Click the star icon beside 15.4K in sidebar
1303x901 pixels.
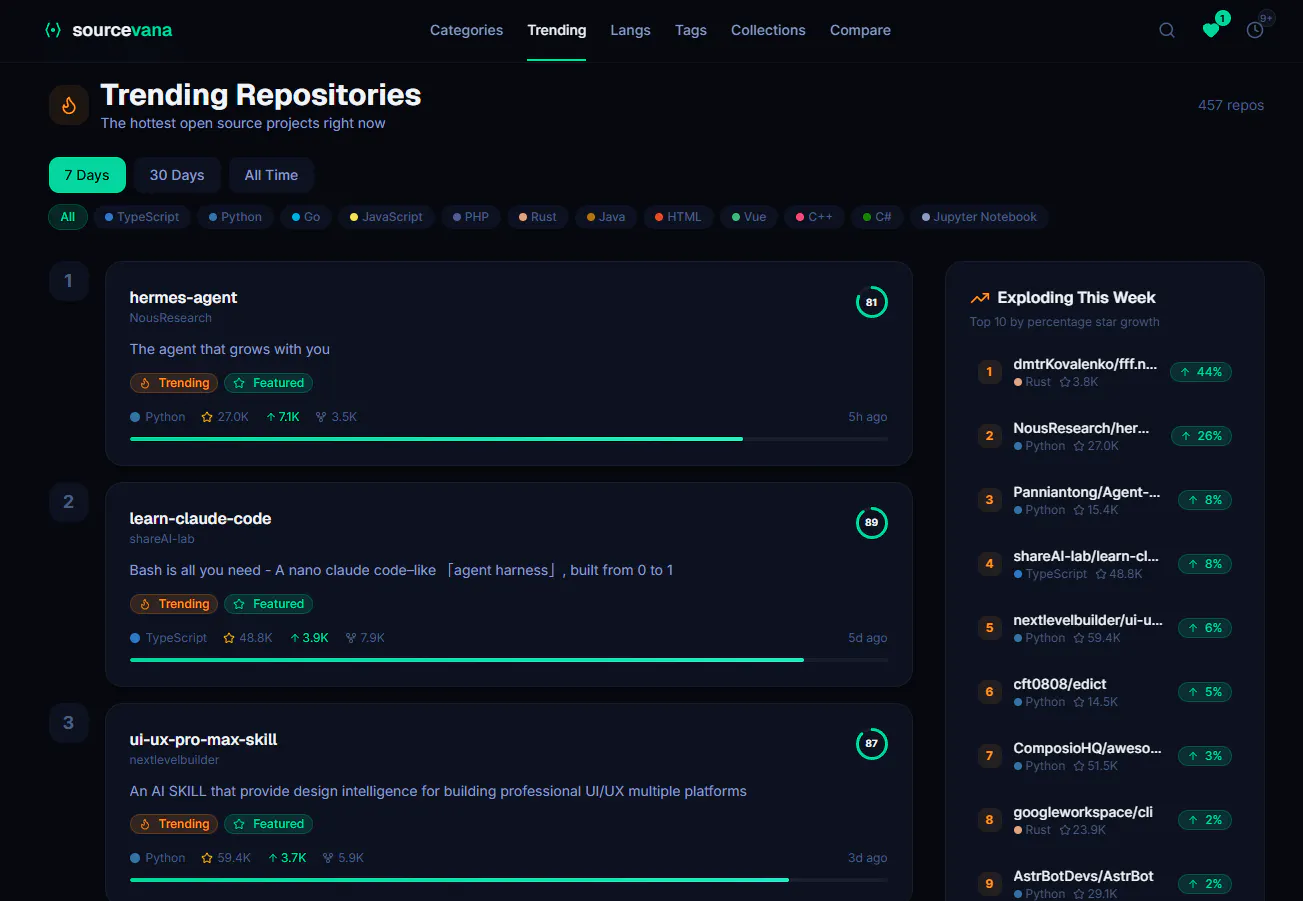point(1079,510)
